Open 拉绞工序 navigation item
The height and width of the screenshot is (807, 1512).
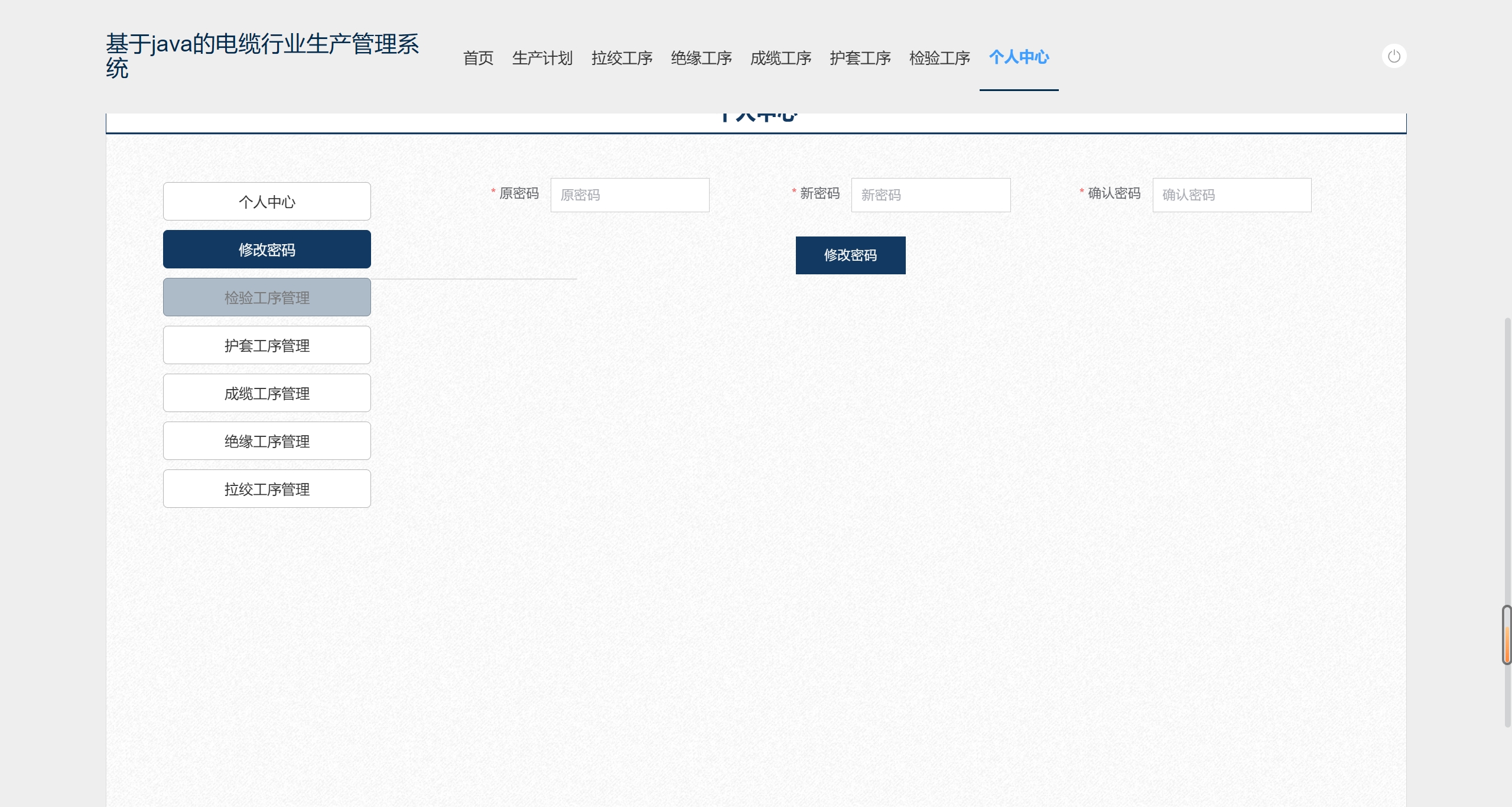tap(622, 57)
